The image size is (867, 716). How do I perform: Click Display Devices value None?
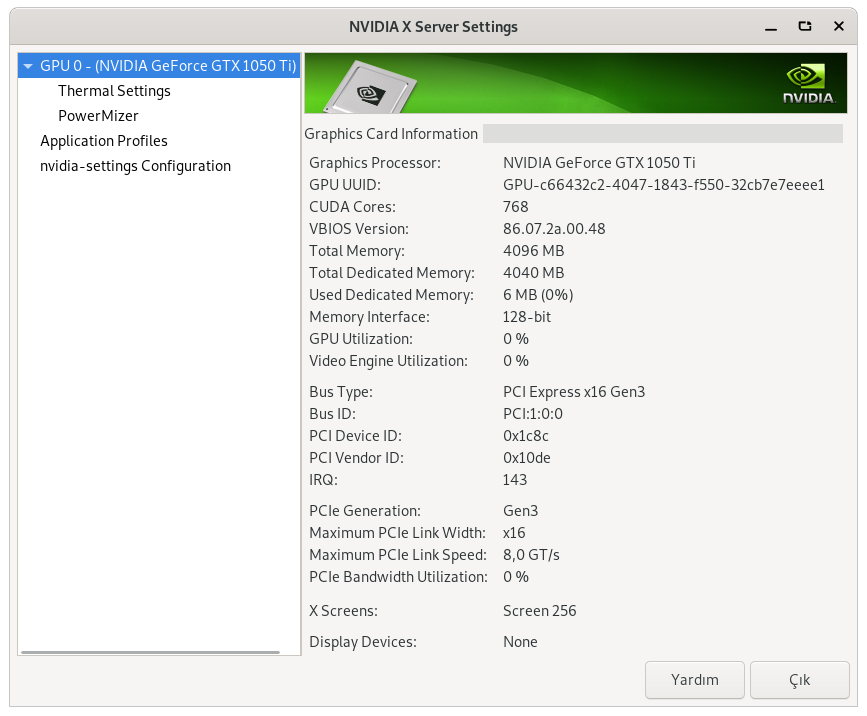click(x=520, y=642)
